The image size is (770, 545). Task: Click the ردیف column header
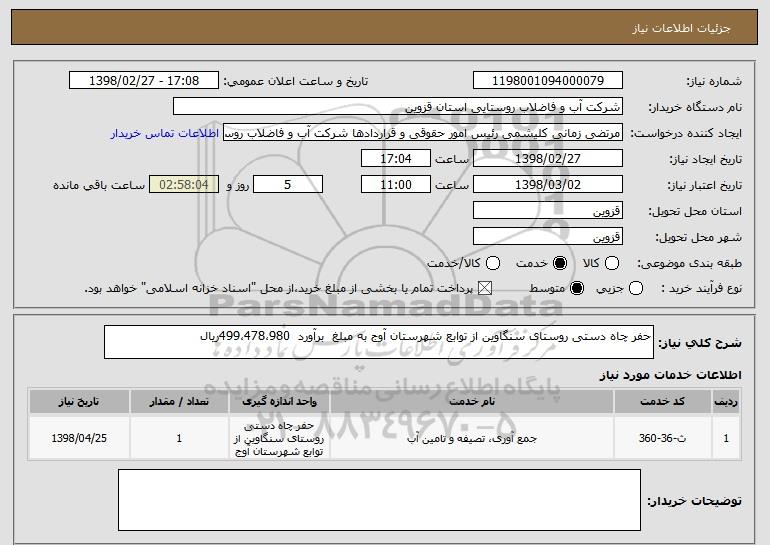click(726, 402)
